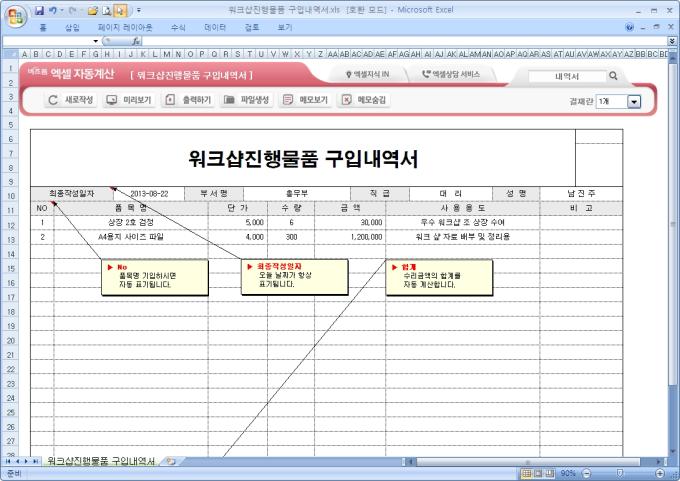Open the 수식 ribbon tab
Screen dimensions: 680x481
pyautogui.click(x=178, y=28)
